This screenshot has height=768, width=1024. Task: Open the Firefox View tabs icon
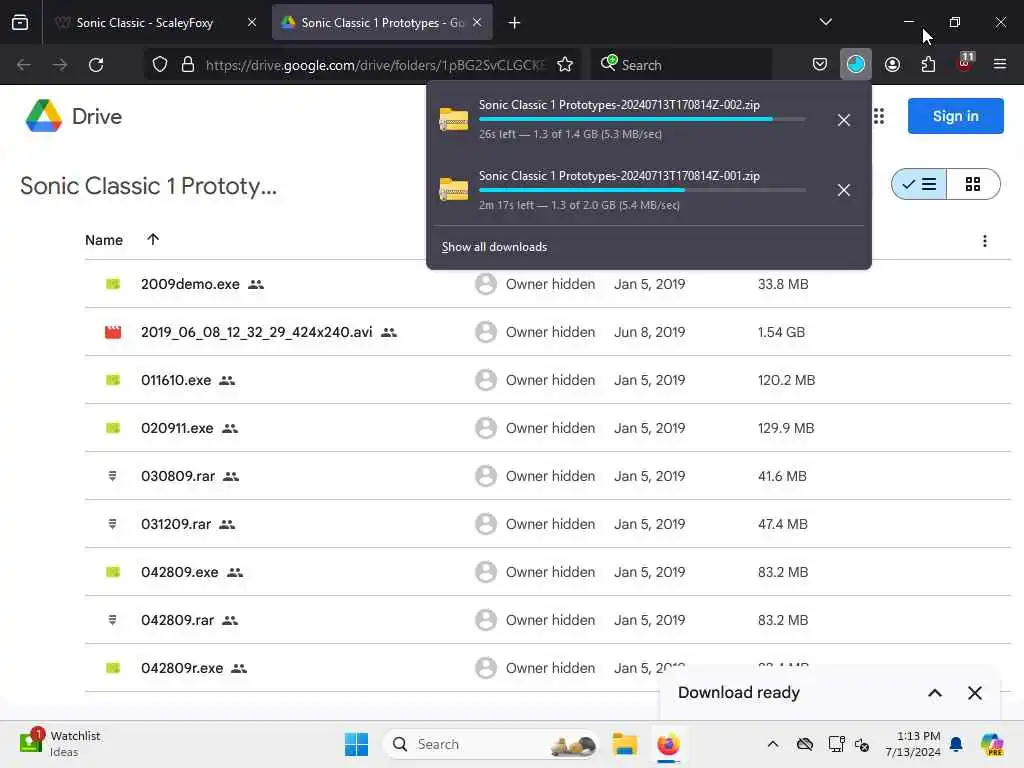click(20, 22)
